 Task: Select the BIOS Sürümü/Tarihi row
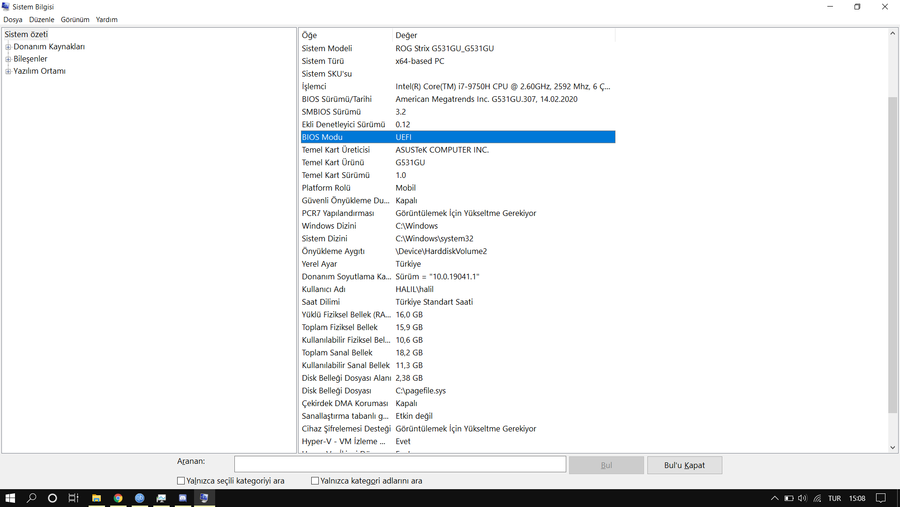coord(457,99)
